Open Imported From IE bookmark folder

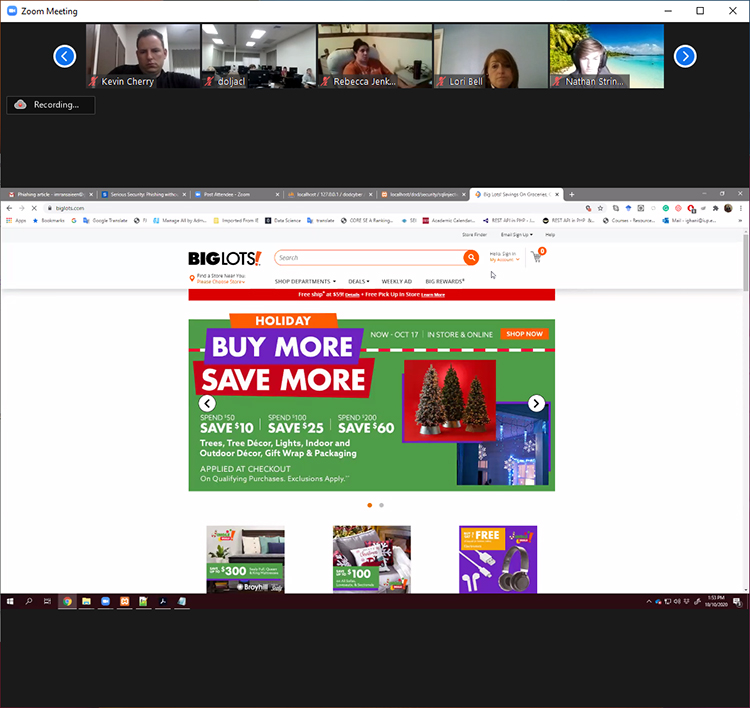click(236, 221)
